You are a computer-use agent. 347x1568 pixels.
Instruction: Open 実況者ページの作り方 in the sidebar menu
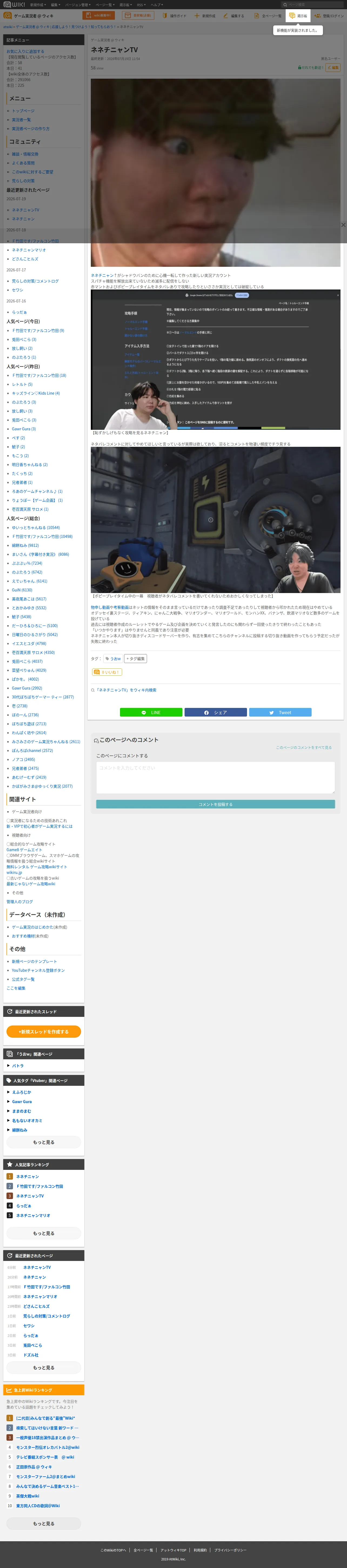click(x=31, y=129)
